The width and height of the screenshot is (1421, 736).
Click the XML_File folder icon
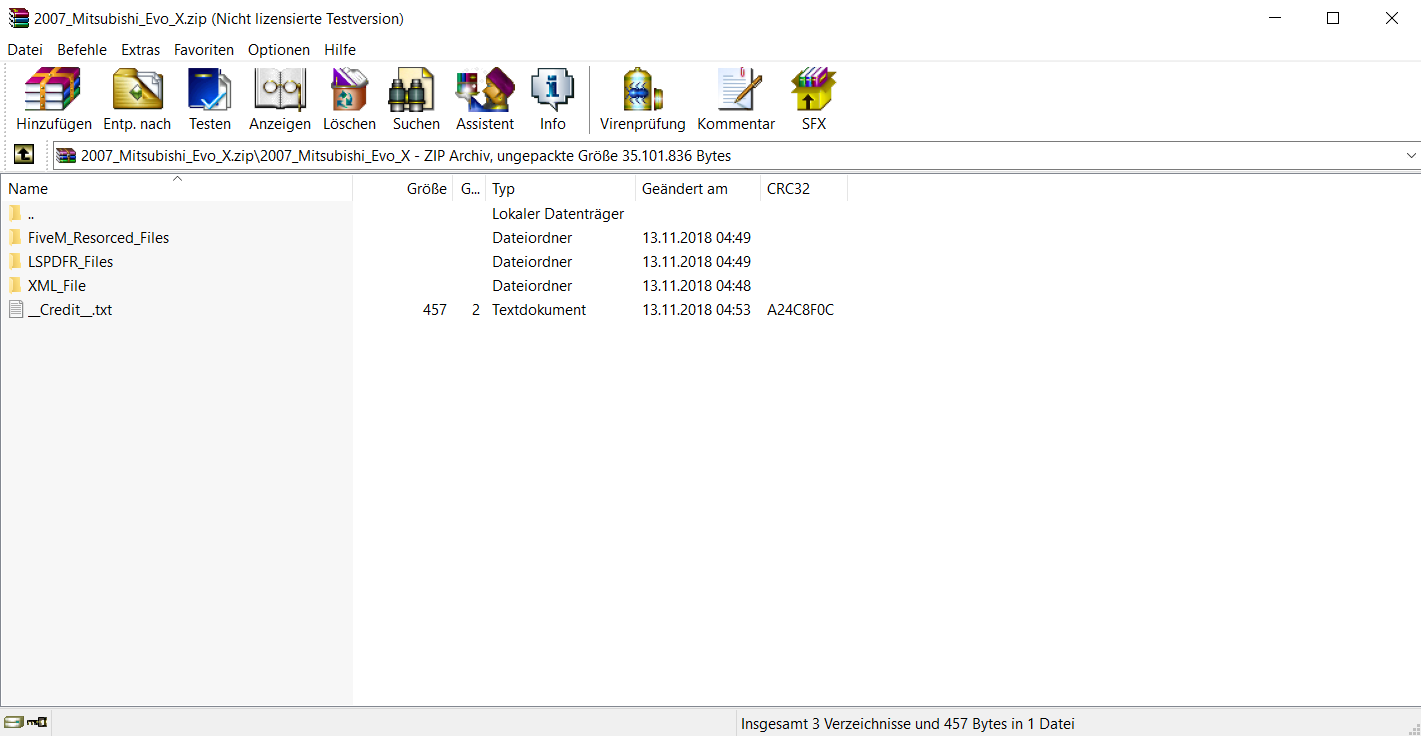15,285
